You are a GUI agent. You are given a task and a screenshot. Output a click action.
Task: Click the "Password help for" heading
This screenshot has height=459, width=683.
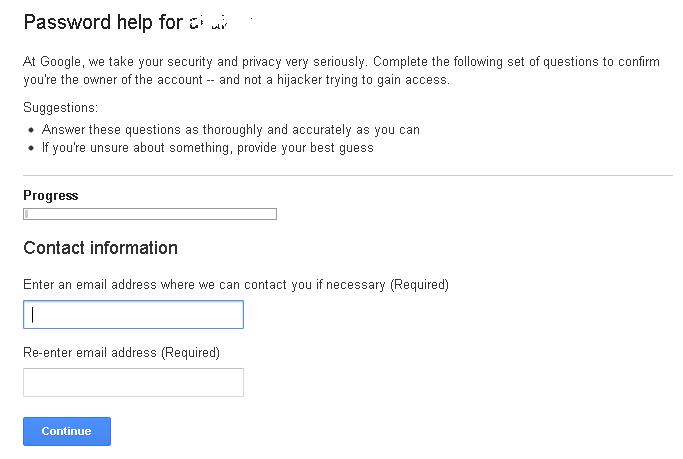101,21
